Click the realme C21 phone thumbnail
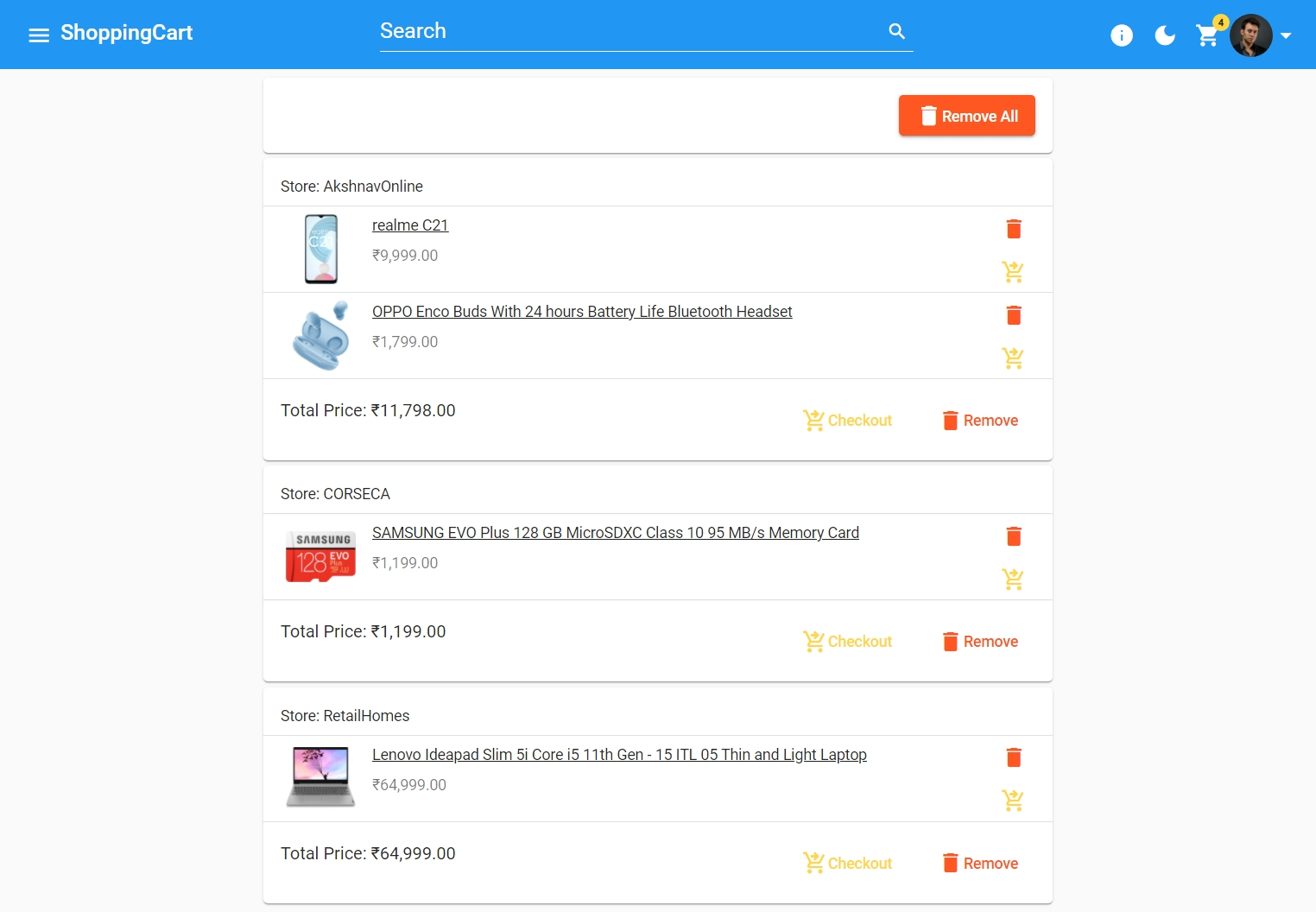 [321, 250]
